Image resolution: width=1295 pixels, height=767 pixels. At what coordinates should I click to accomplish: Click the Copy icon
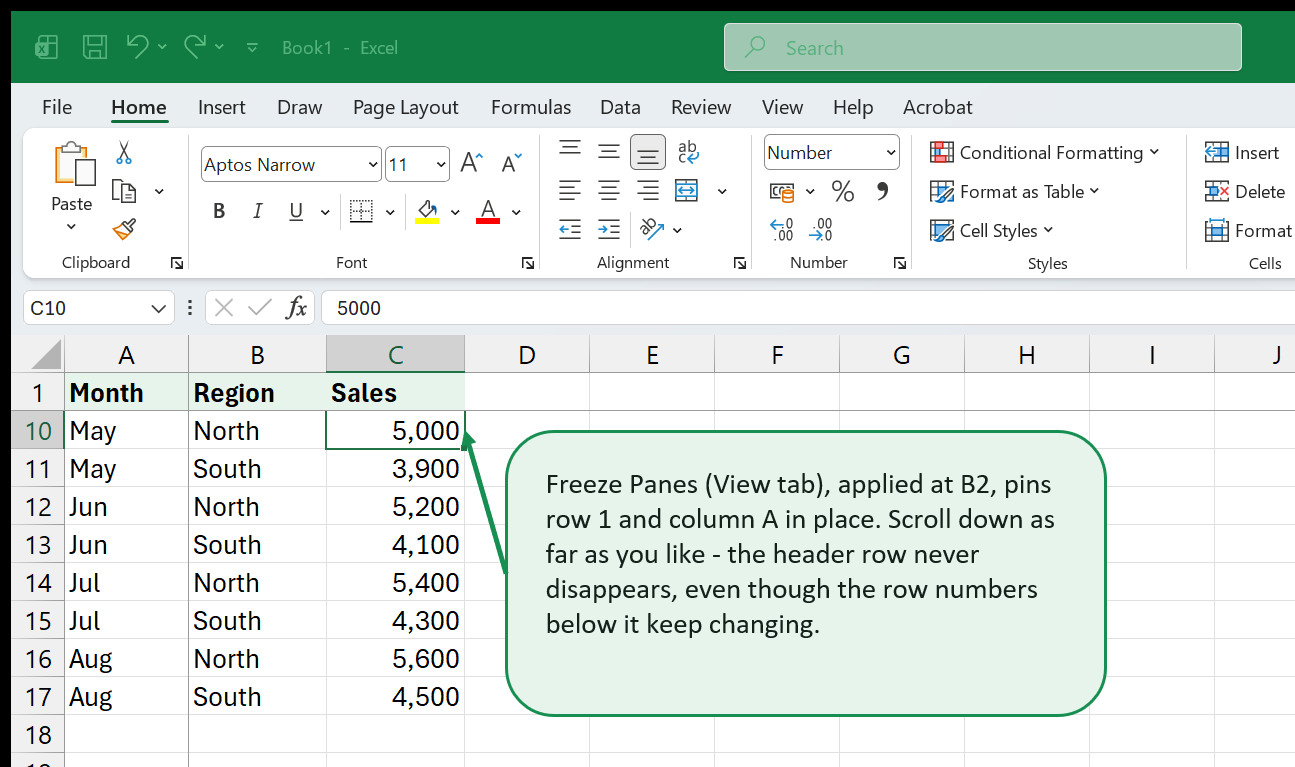(x=124, y=191)
